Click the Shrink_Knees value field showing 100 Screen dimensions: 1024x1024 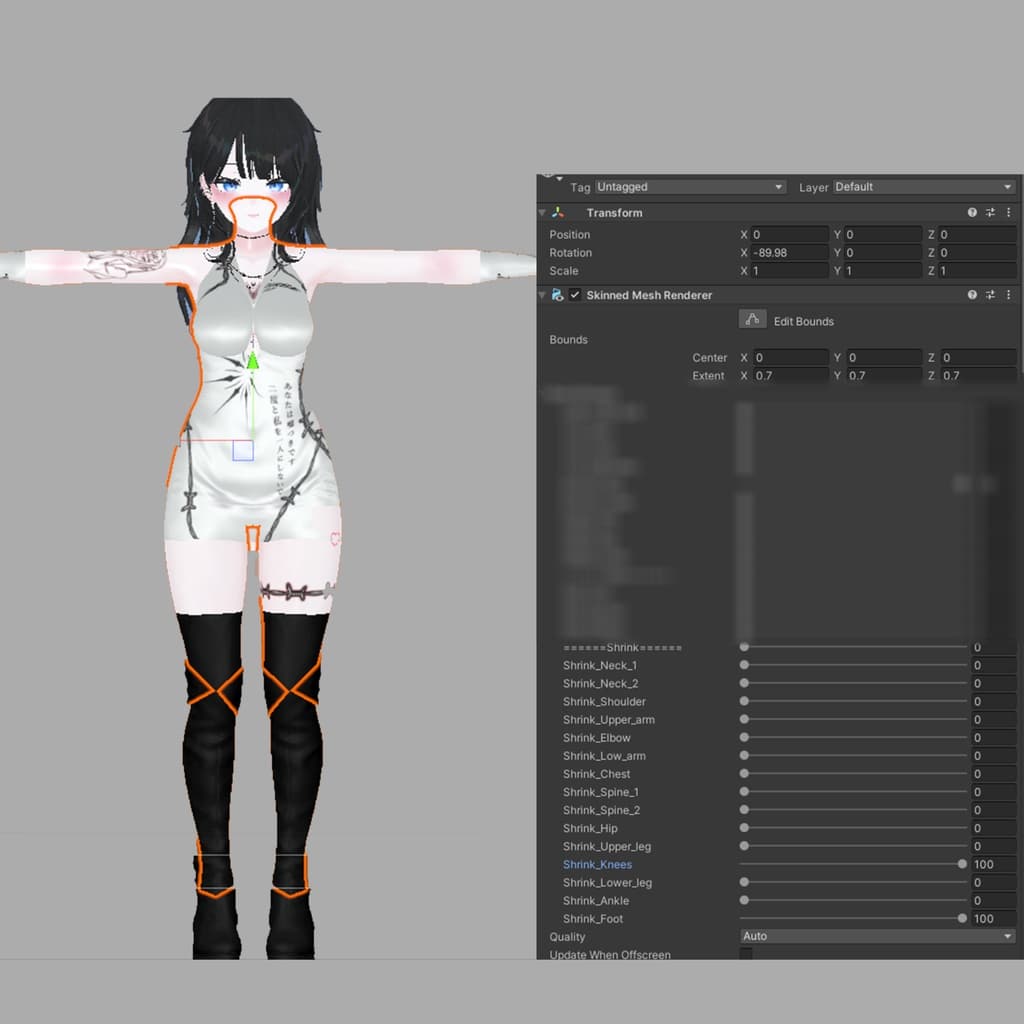tap(993, 864)
